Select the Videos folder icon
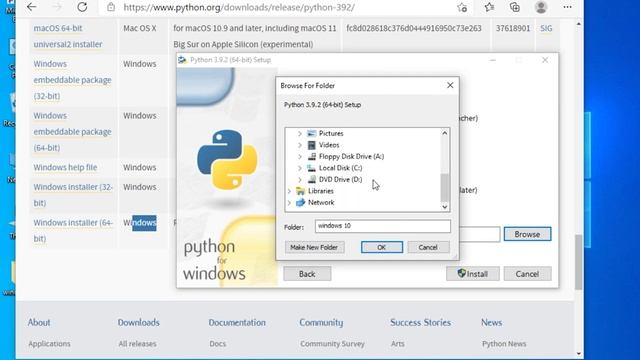Viewport: 640px width, 360px height. 311,145
